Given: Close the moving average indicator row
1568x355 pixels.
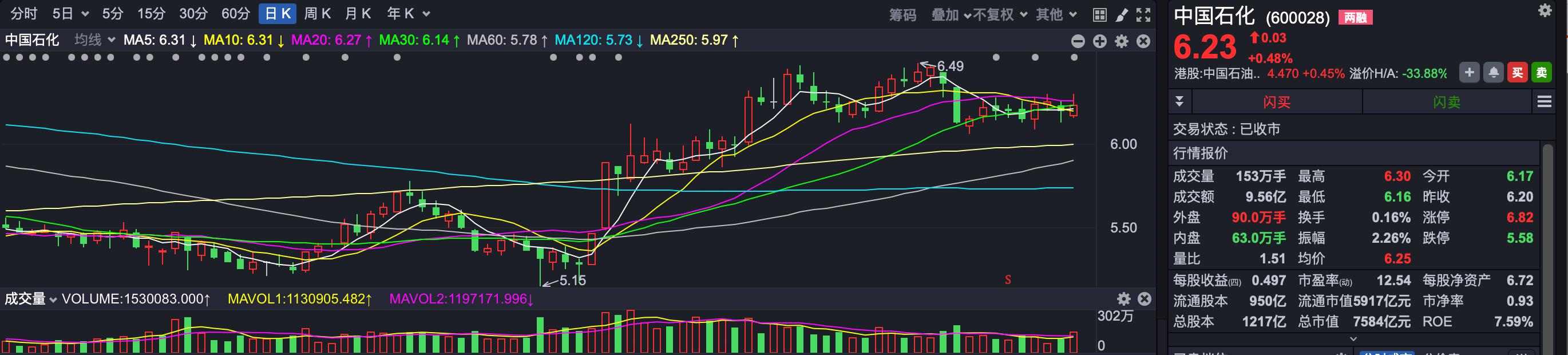Looking at the screenshot, I should 1144,41.
